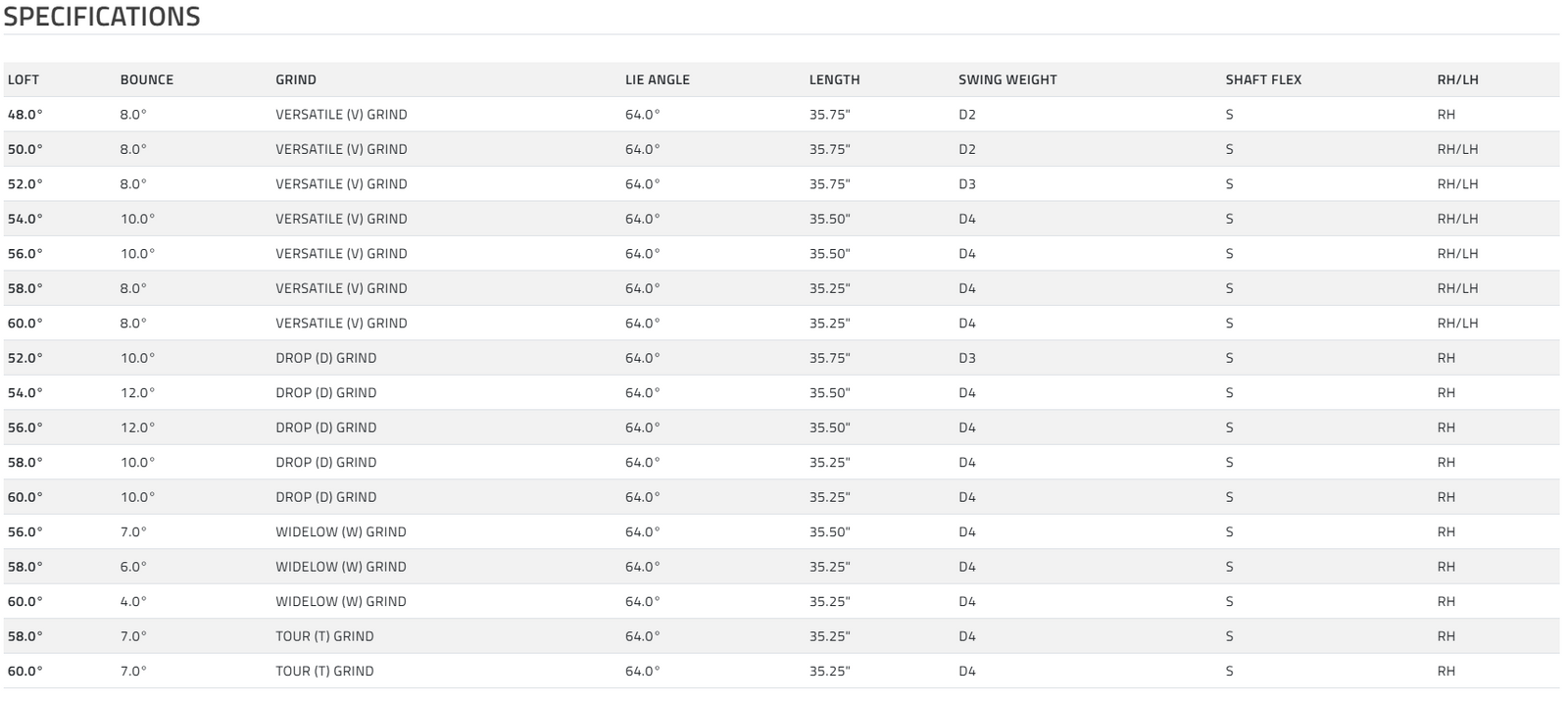Click the 35.50" length in the Widelow row
The image size is (1568, 704).
pos(829,532)
